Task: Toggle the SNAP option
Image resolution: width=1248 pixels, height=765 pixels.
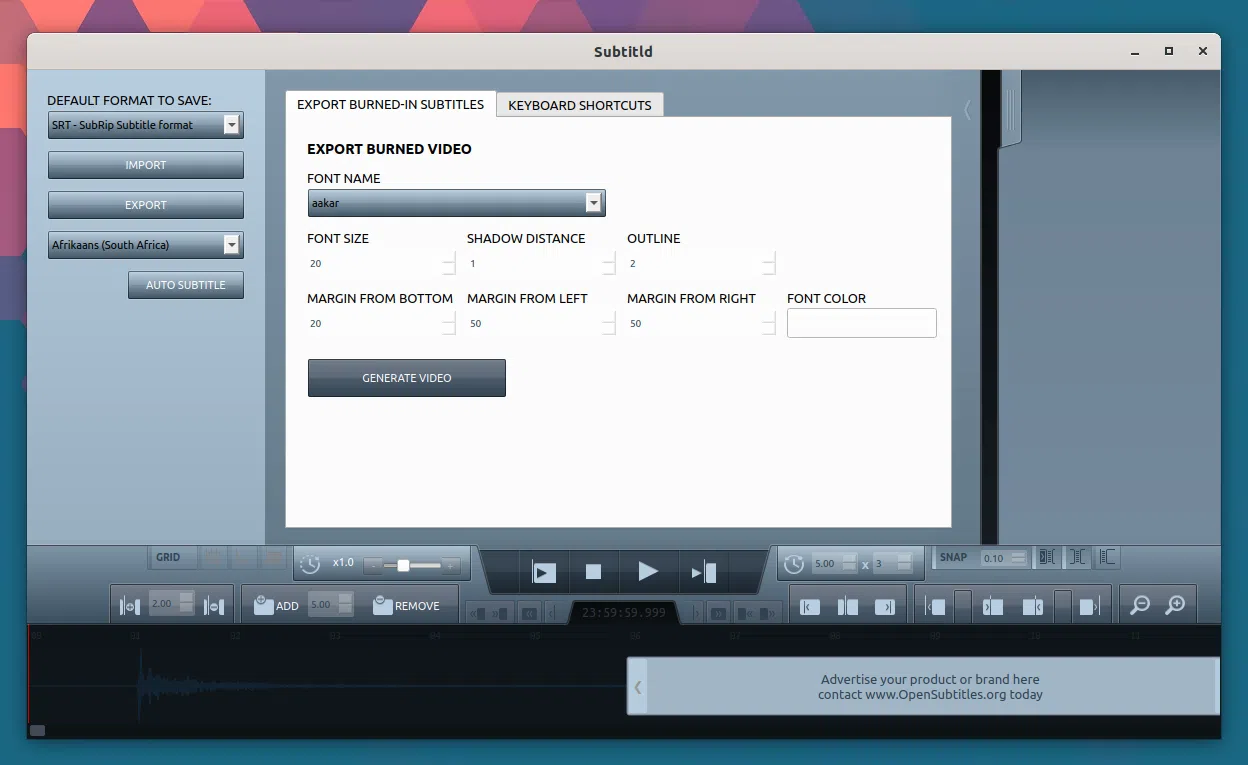Action: (953, 557)
